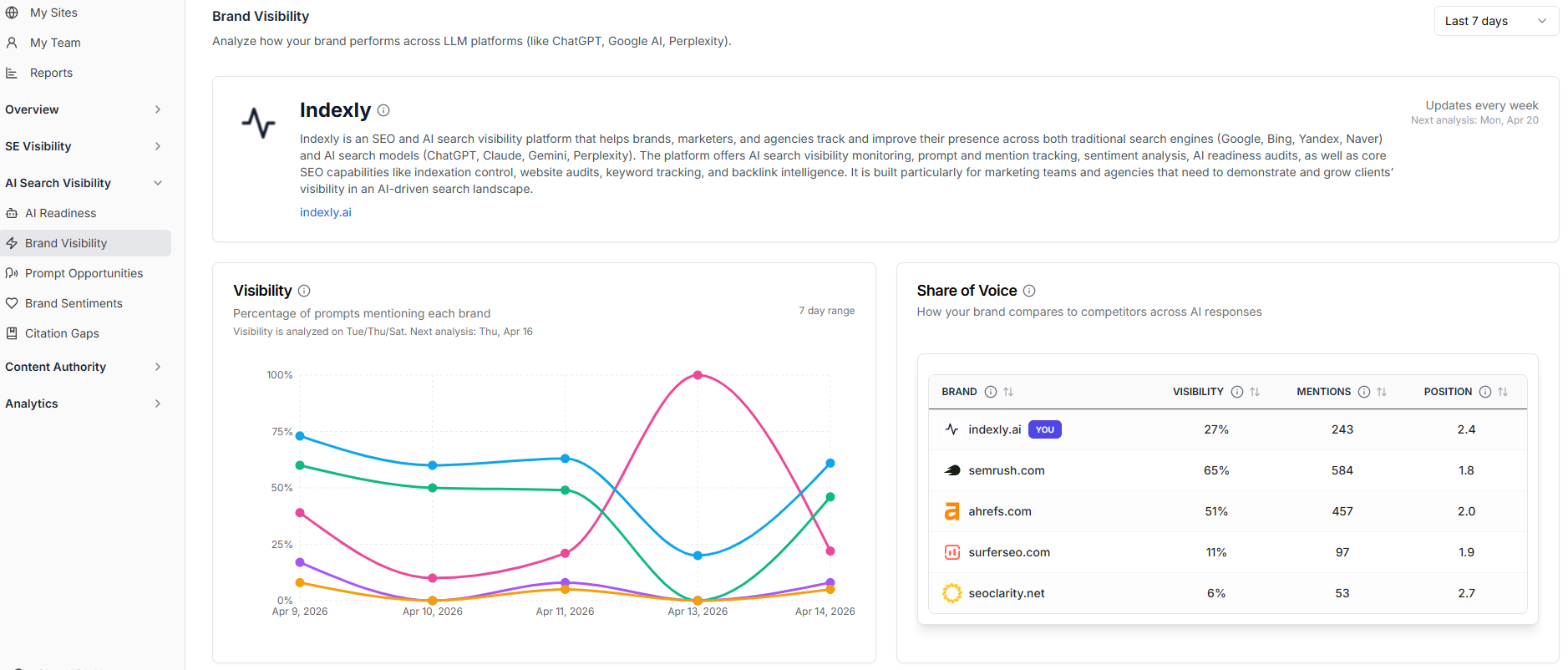Click seoclarity.net brand name in table
This screenshot has width=1568, height=670.
(x=1007, y=593)
